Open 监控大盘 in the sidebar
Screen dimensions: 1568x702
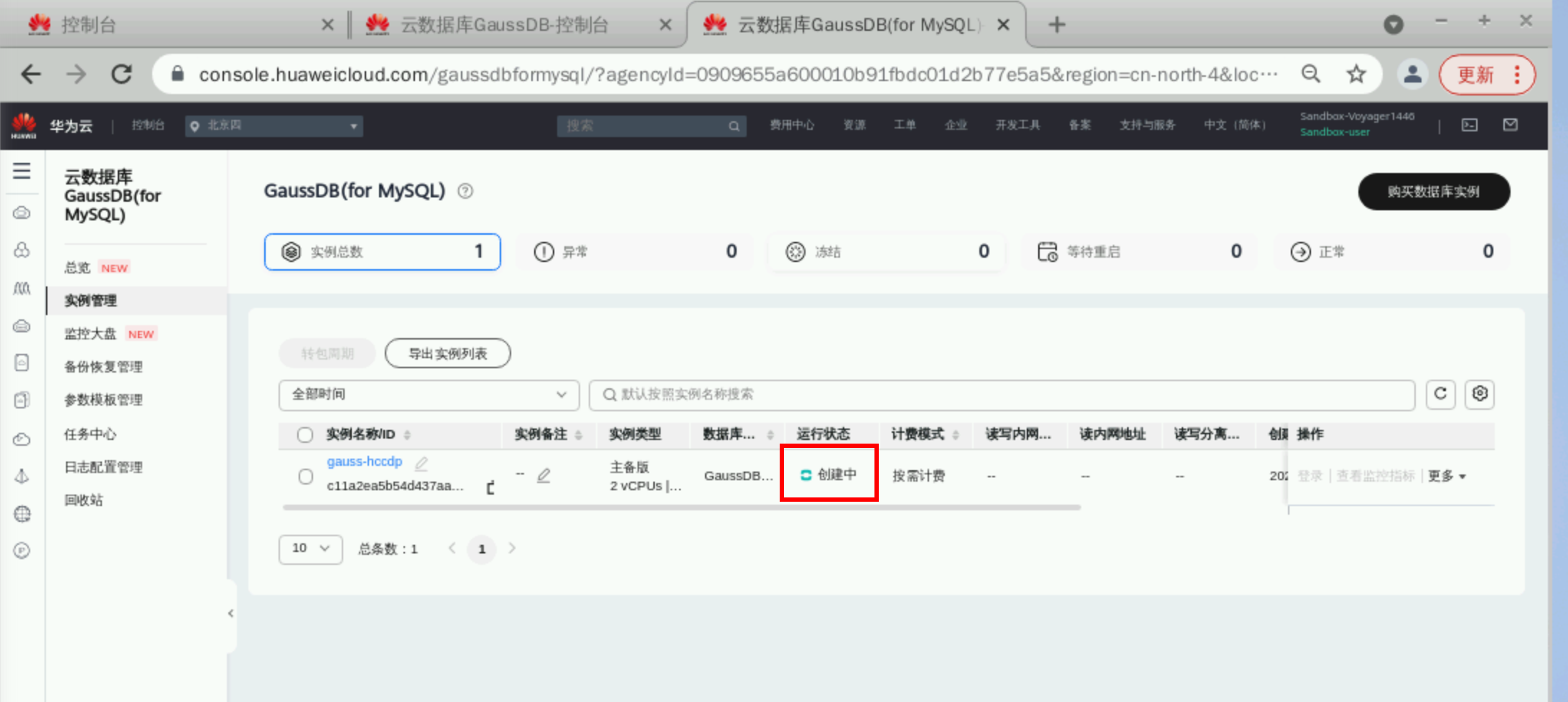tap(90, 334)
